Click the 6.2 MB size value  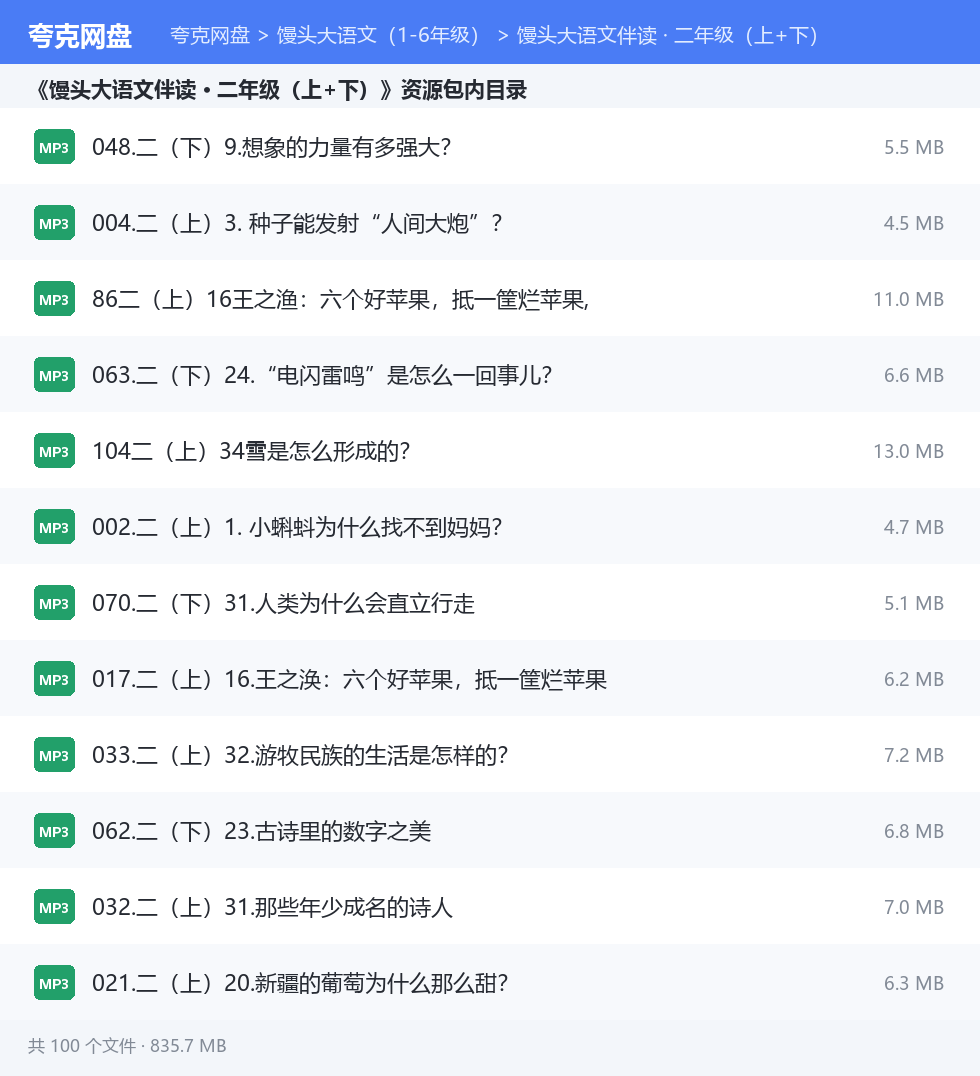pyautogui.click(x=913, y=679)
